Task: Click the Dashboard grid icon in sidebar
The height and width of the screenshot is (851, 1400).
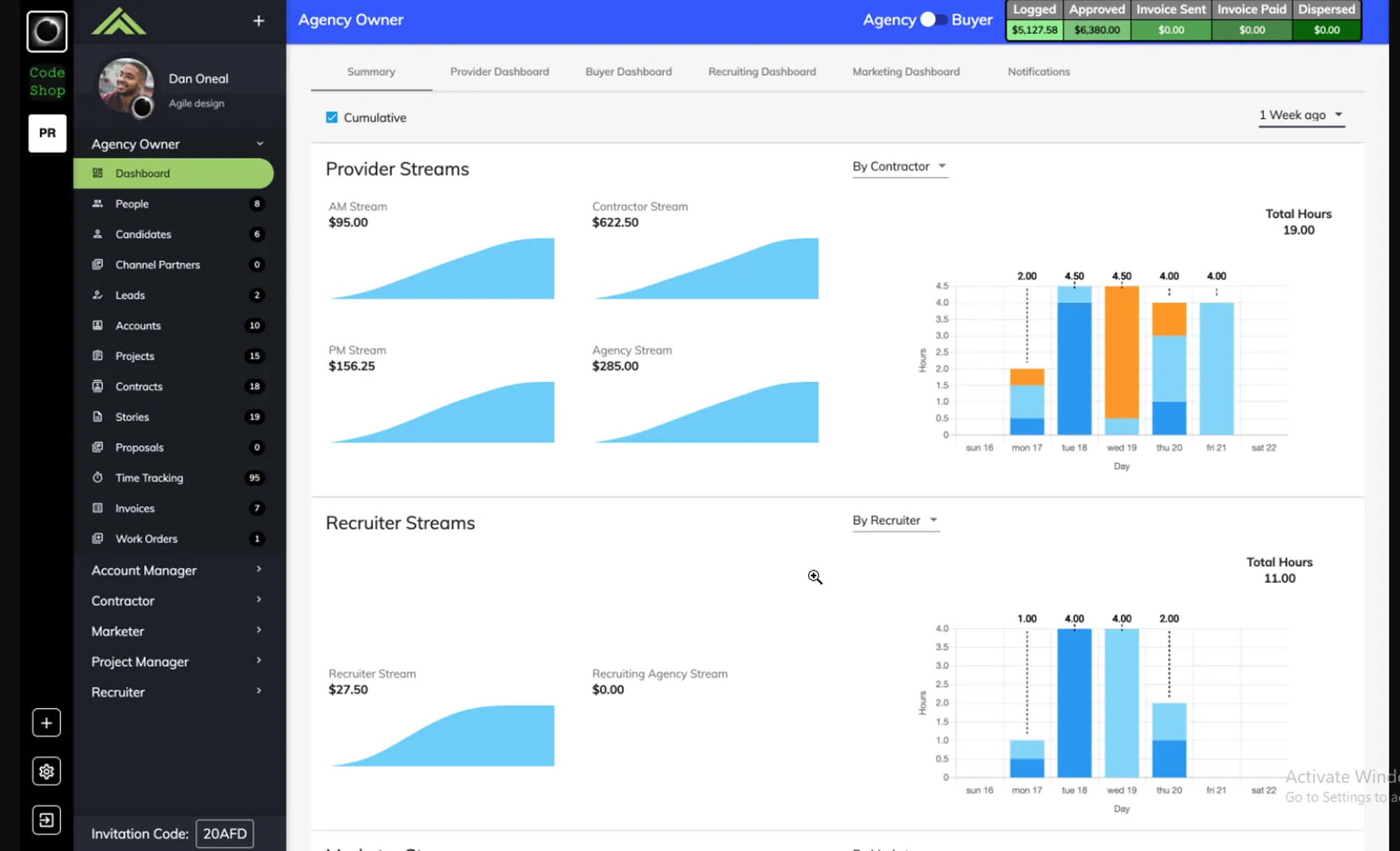Action: pyautogui.click(x=97, y=173)
